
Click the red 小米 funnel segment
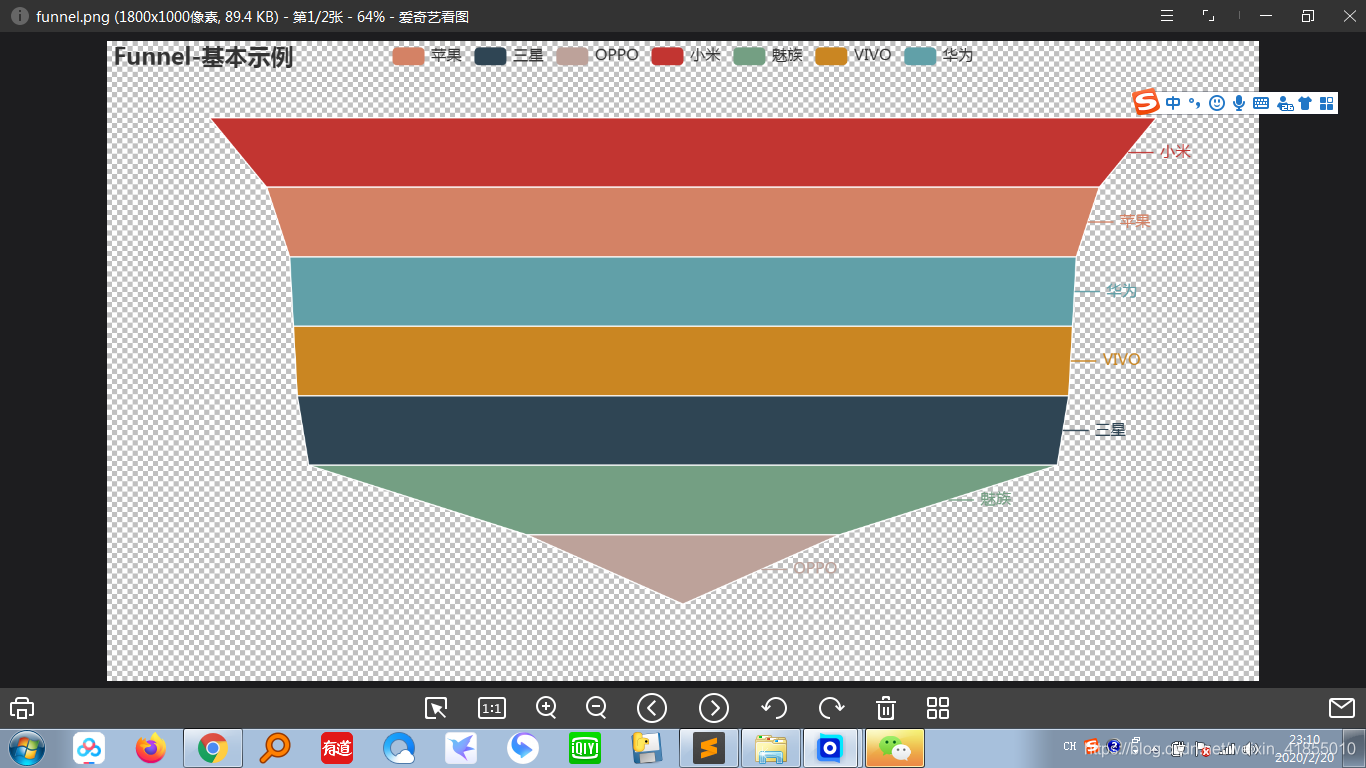[683, 152]
